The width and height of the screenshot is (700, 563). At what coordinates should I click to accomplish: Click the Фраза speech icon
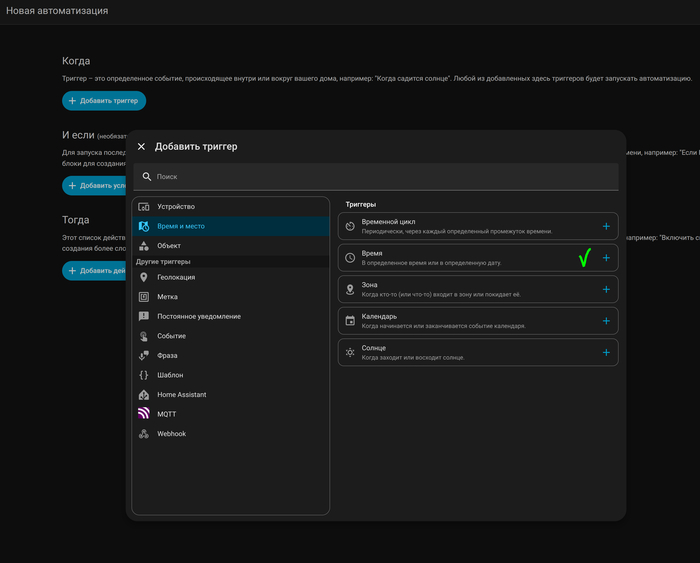pos(144,355)
